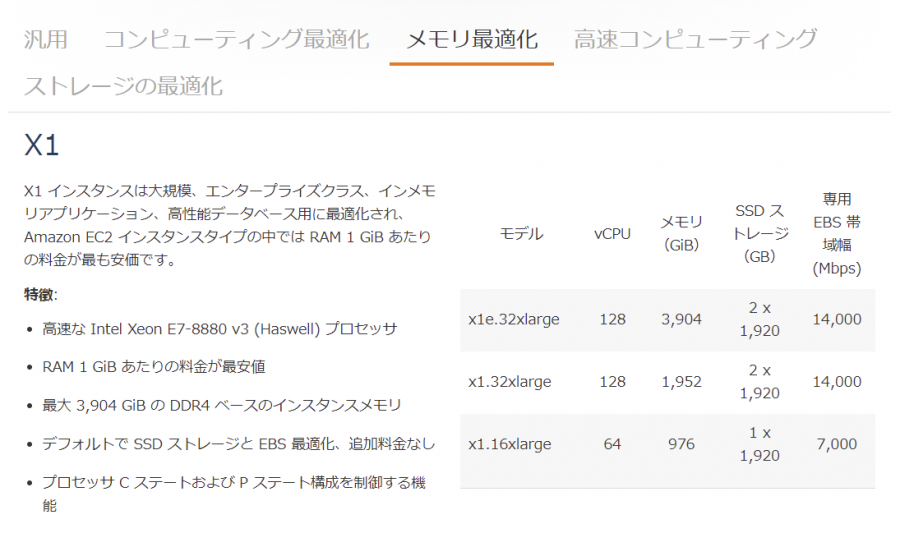Select the x1.32xlarge model row
The image size is (900, 533).
(x=668, y=382)
